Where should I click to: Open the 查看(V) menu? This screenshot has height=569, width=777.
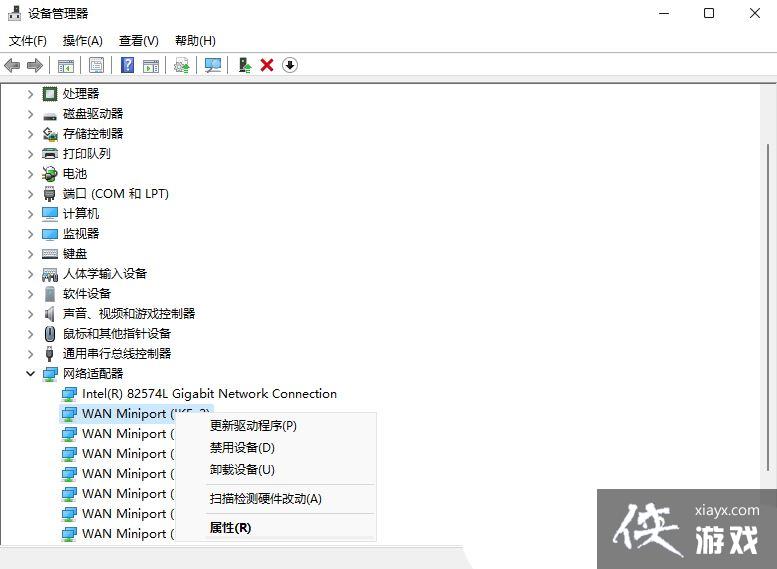(139, 41)
